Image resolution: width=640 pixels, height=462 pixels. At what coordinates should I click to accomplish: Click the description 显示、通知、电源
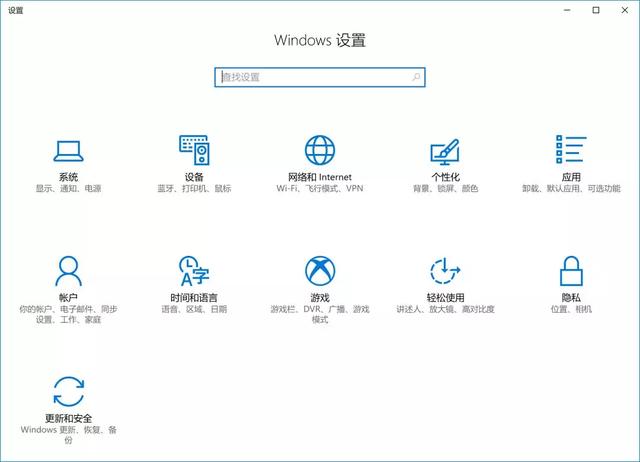coord(68,189)
